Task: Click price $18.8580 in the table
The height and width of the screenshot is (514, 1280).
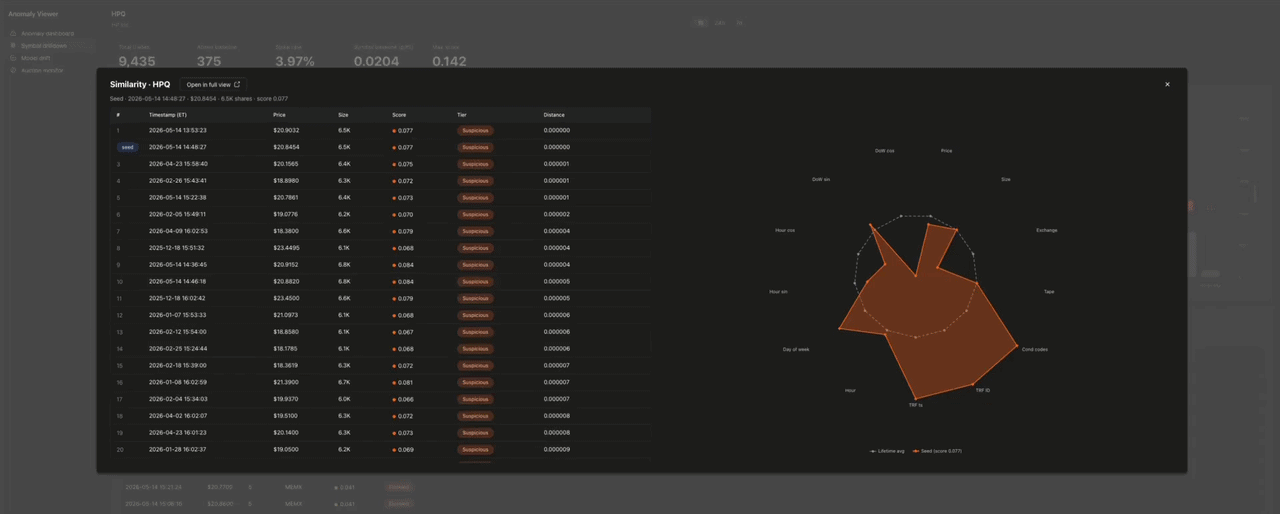Action: click(285, 332)
